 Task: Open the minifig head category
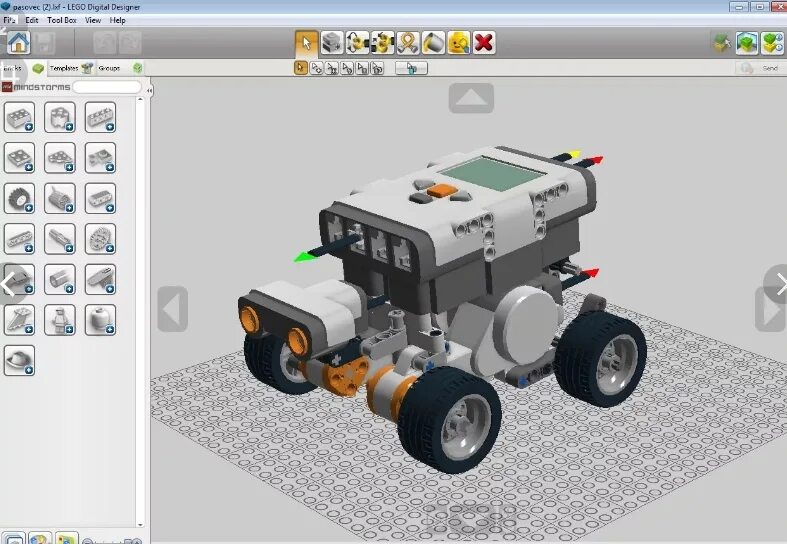click(x=100, y=320)
